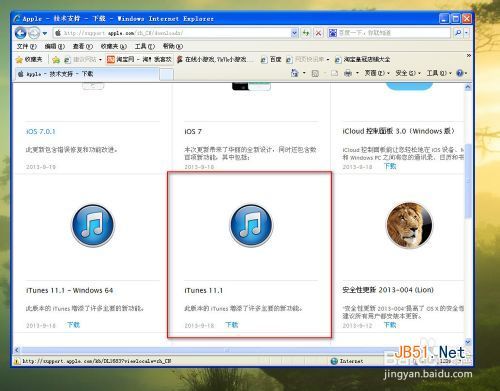500x391 pixels.
Task: Click the search magnifier icon
Action: [x=458, y=33]
